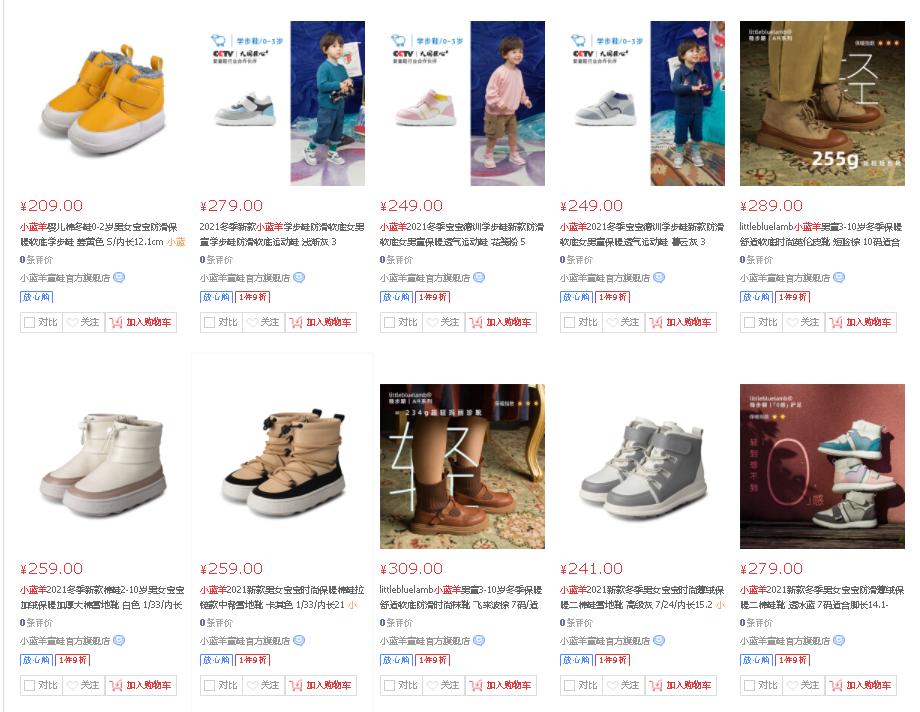This screenshot has width=920, height=712.
Task: Click 关注 to follow the top-row ¥249.00 grey sneaker
Action: click(623, 322)
